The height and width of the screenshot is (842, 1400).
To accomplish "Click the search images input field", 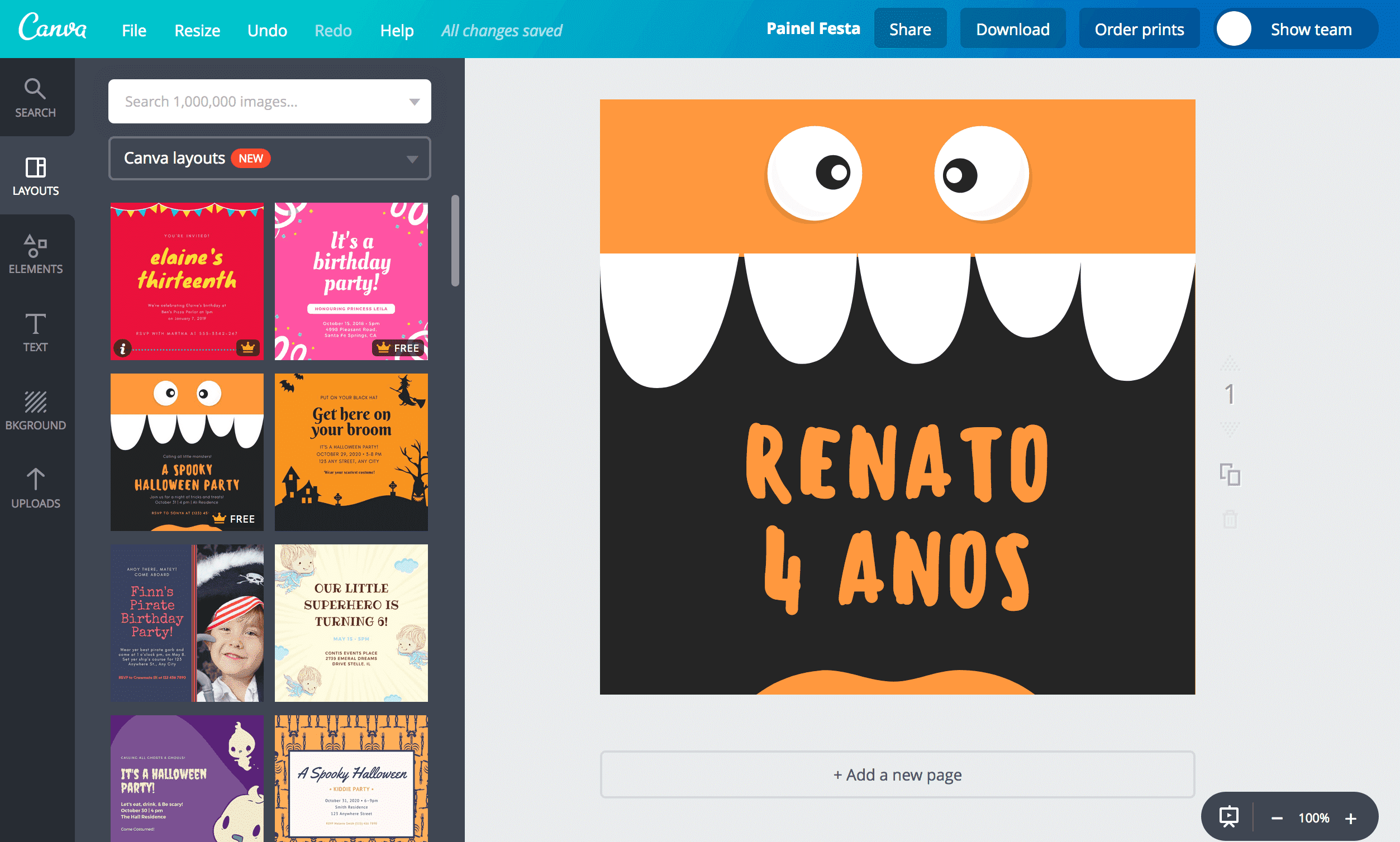I will click(x=270, y=102).
